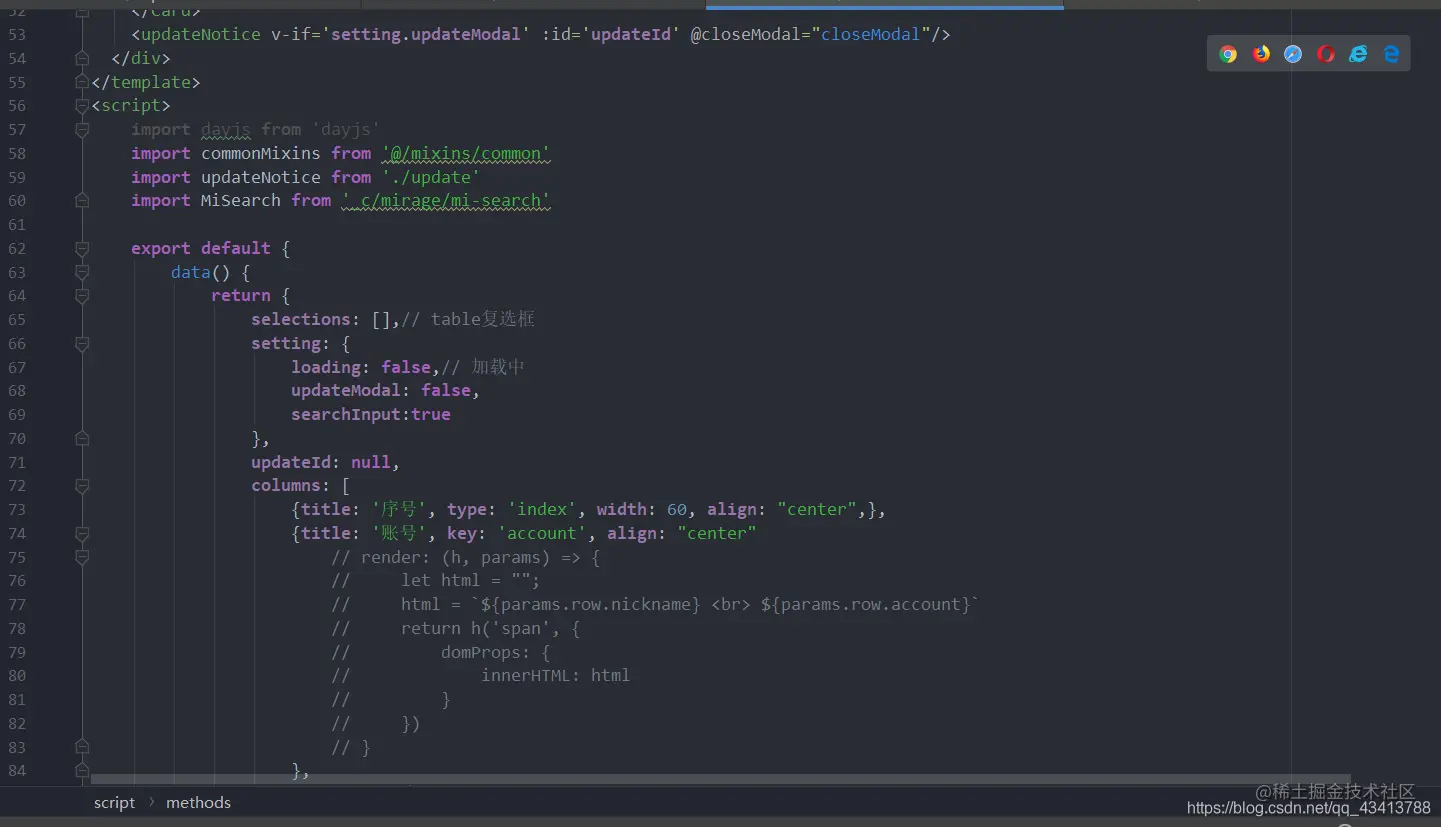The width and height of the screenshot is (1441, 827).
Task: Click the closing </template> tag
Action: (x=146, y=82)
